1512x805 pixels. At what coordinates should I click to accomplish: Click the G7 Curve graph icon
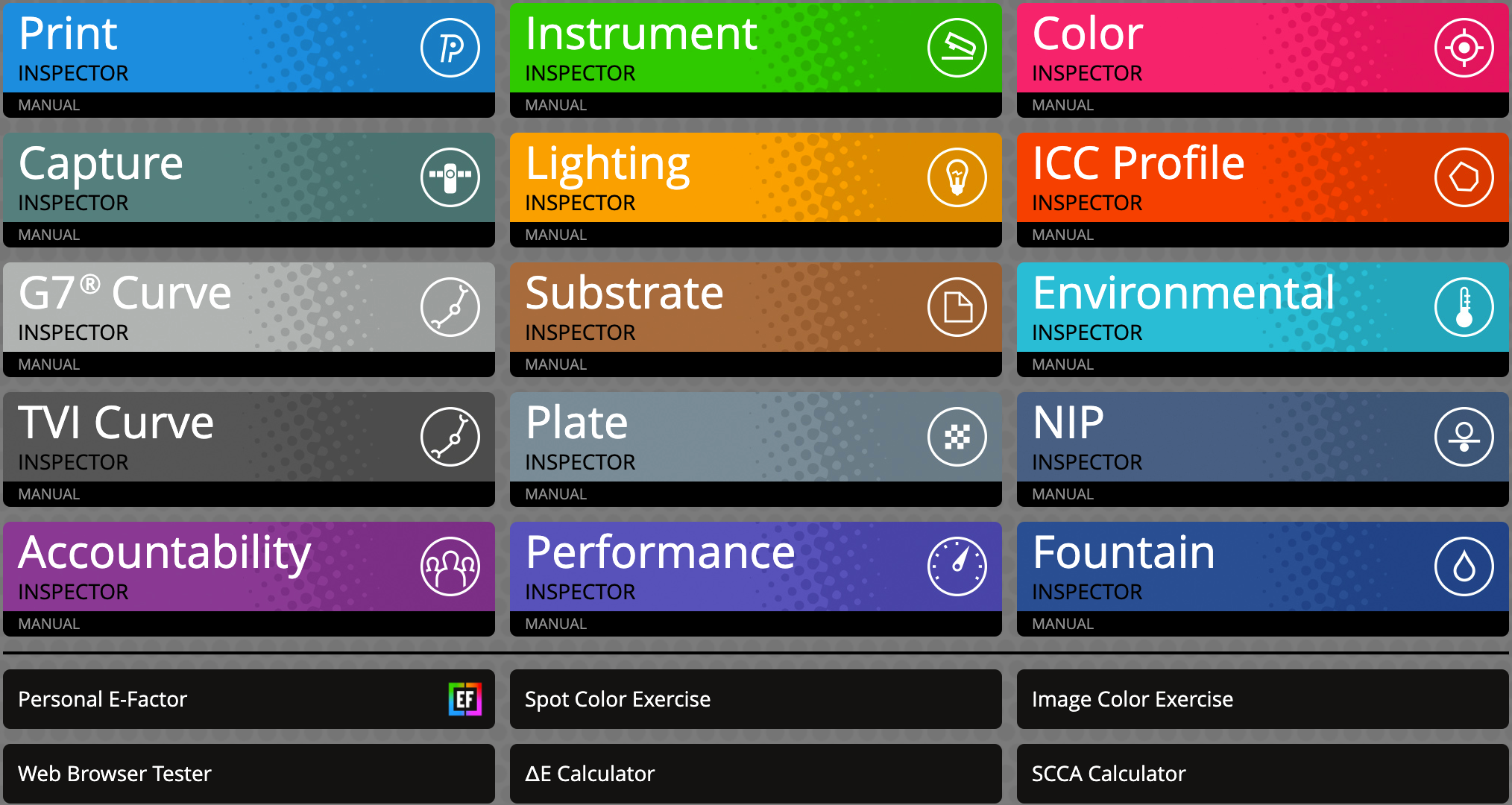[450, 306]
